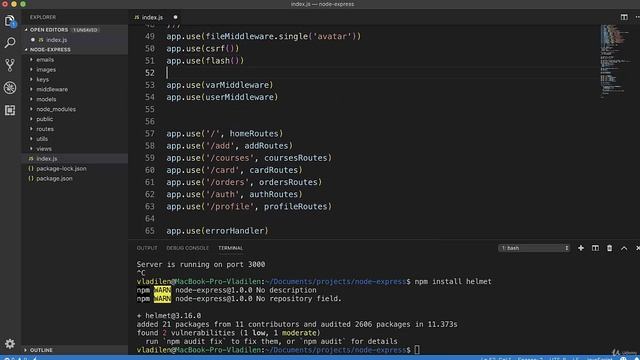Click 'app.use(errorHandler)' line

pyautogui.click(x=217, y=231)
